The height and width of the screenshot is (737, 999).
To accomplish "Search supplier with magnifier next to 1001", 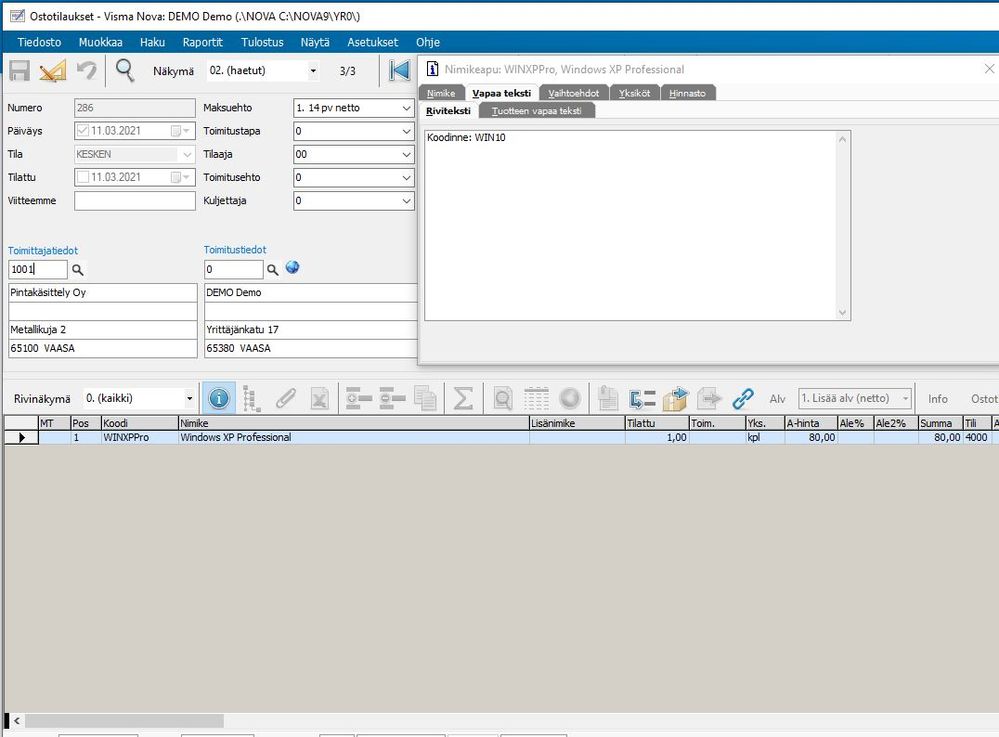I will click(x=78, y=270).
